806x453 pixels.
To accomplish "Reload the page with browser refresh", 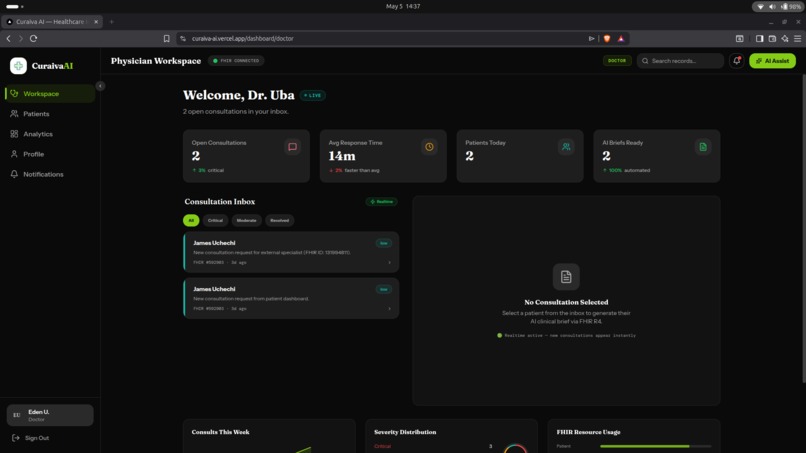I will (x=33, y=39).
